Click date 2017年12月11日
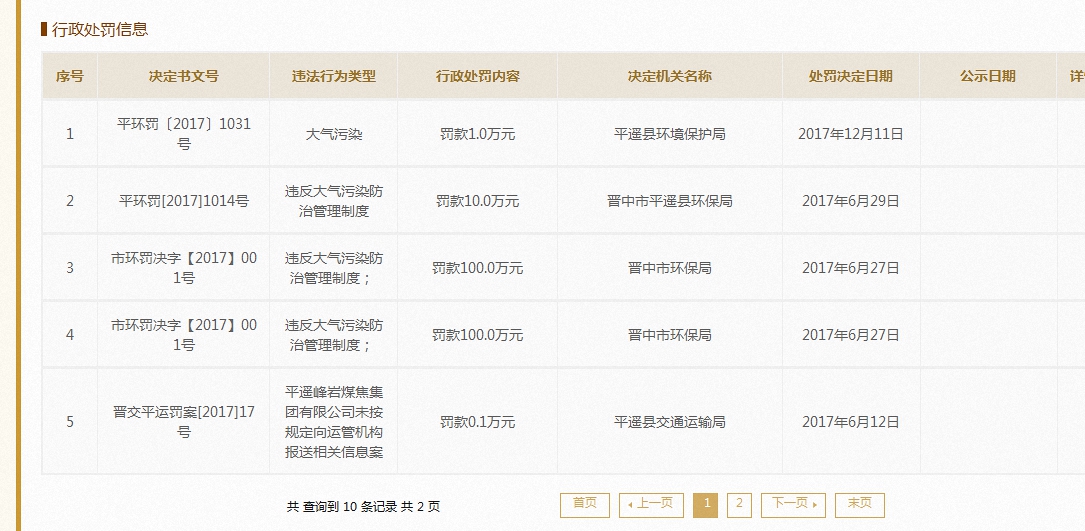 tap(850, 134)
